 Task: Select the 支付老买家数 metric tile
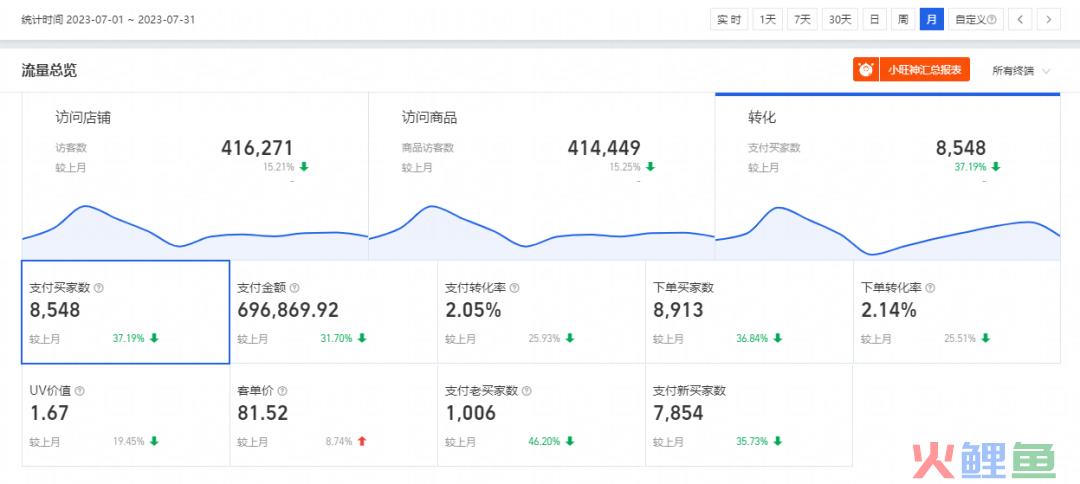click(541, 415)
